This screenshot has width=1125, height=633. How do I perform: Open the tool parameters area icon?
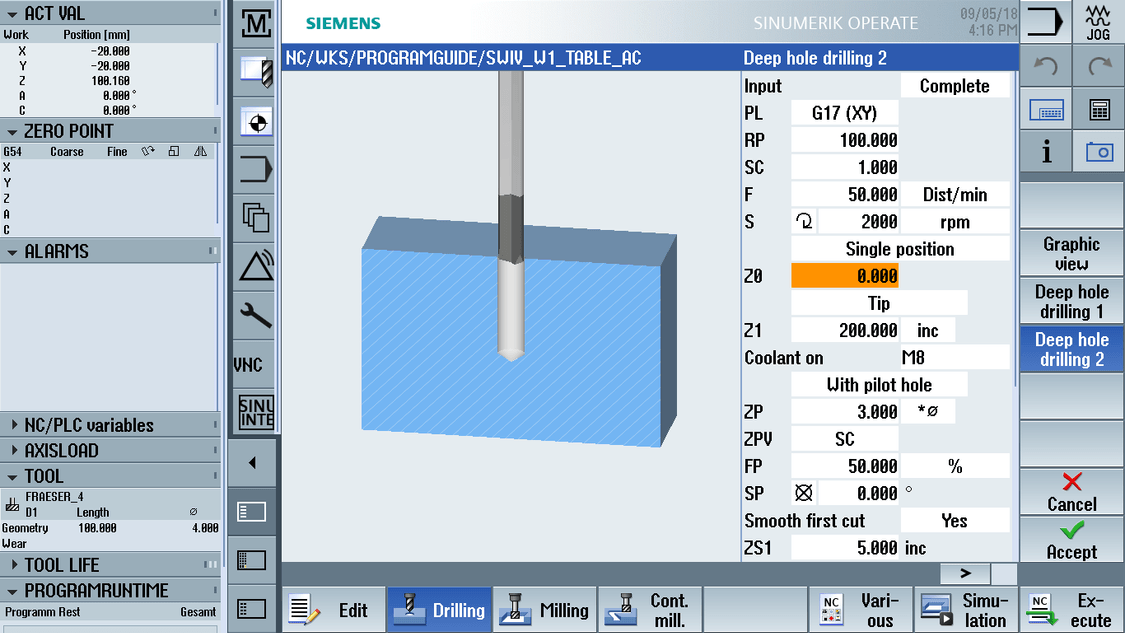pyautogui.click(x=255, y=72)
